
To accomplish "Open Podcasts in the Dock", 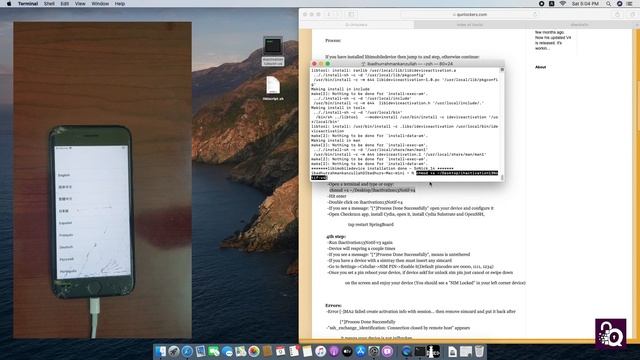I will (x=334, y=351).
